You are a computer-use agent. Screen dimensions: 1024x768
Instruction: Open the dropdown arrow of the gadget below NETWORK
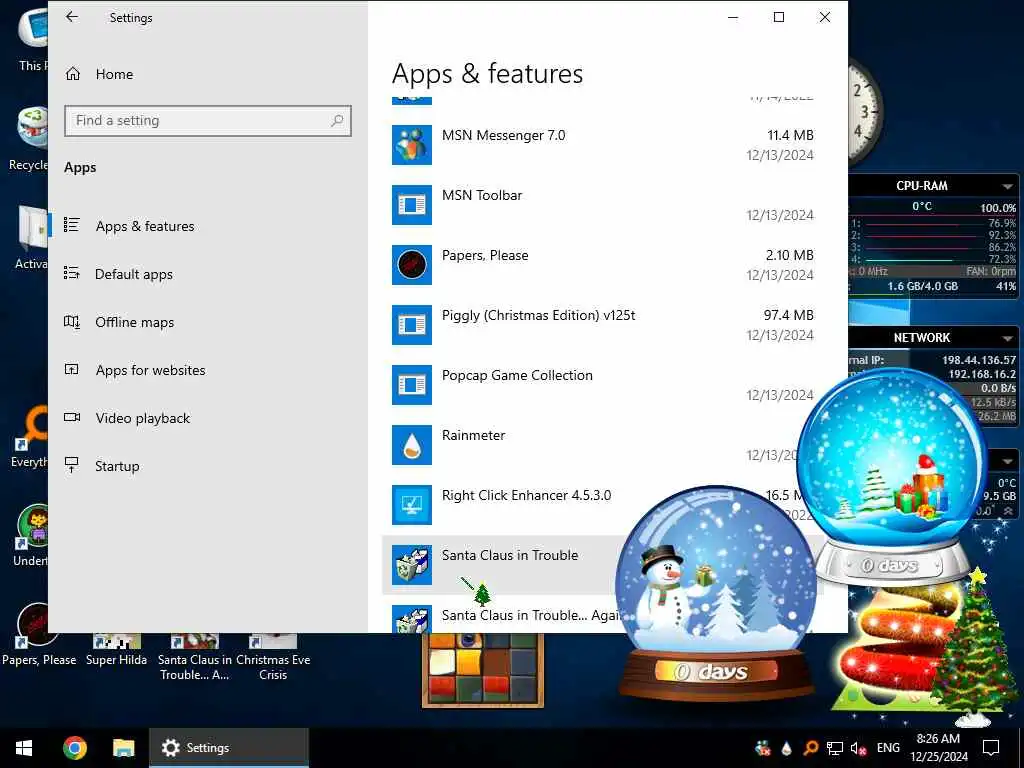coord(1008,461)
